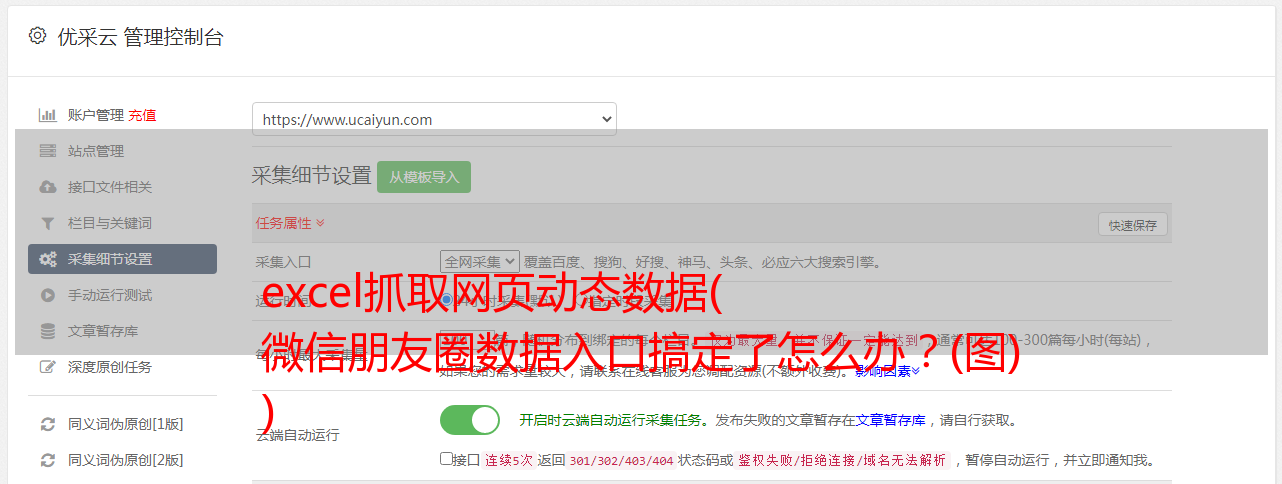Click the green 从模板导入 button
Image resolution: width=1282 pixels, height=484 pixels.
(x=424, y=177)
